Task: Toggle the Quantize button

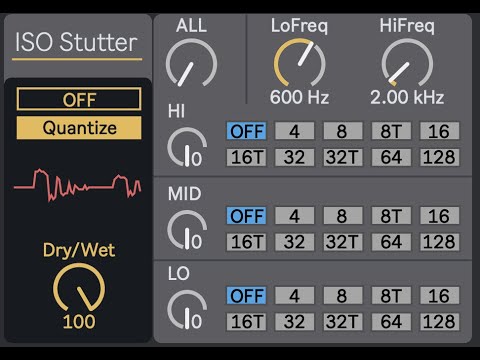Action: (x=79, y=128)
